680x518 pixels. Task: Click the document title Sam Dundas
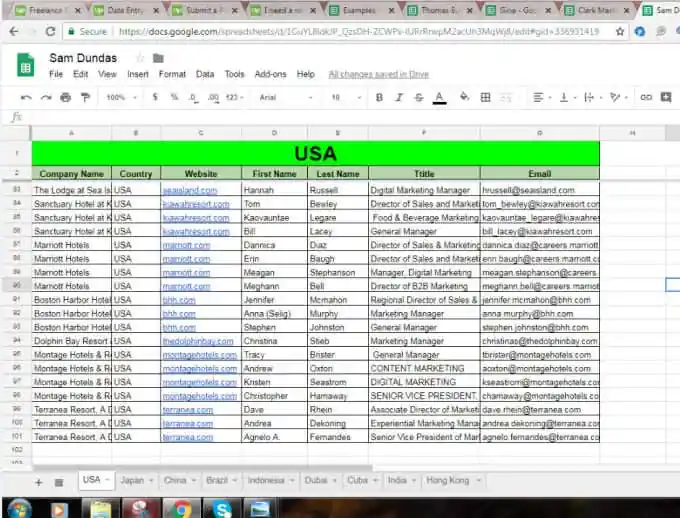(83, 58)
